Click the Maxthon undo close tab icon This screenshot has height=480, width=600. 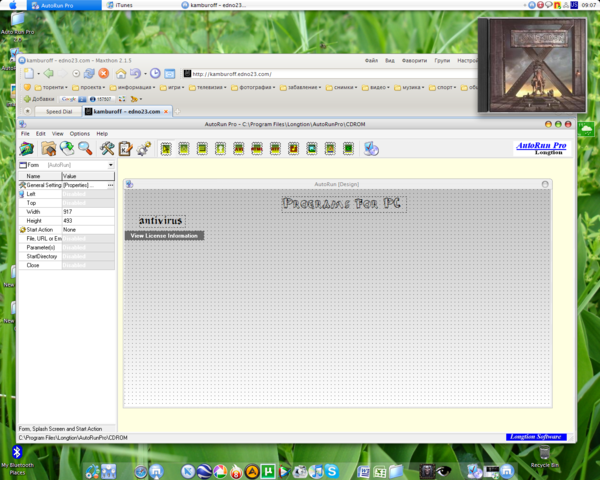[135, 73]
